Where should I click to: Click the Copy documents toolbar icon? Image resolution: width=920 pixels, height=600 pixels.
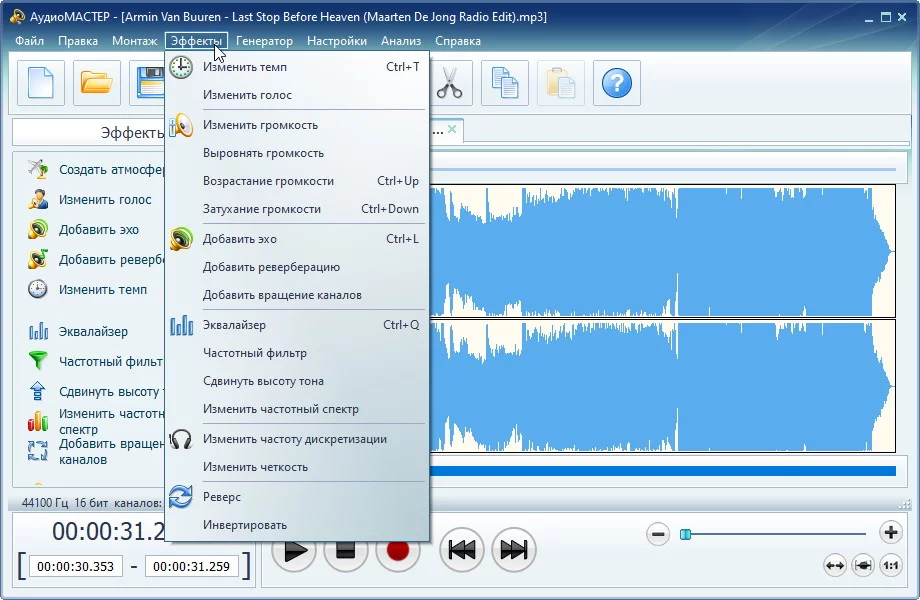(505, 83)
